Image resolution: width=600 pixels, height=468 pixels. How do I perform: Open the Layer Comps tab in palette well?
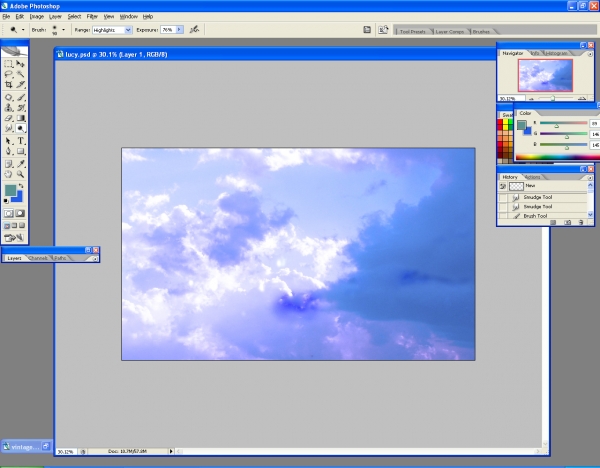450,31
